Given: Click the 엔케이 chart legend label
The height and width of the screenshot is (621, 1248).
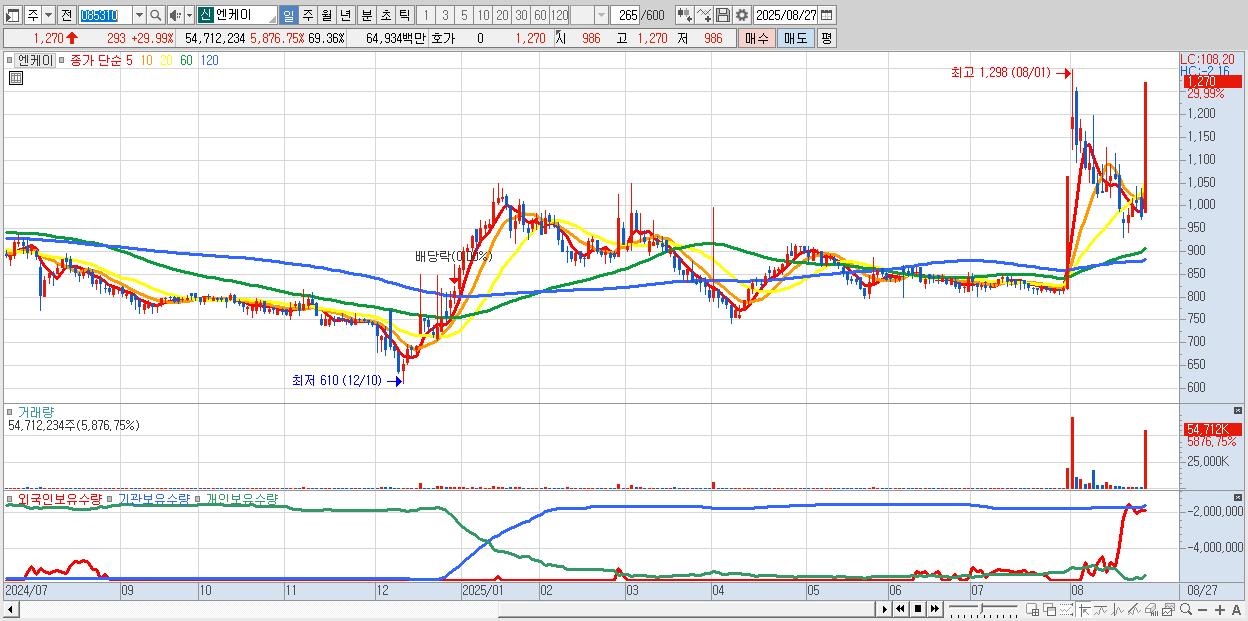Looking at the screenshot, I should pyautogui.click(x=36, y=60).
